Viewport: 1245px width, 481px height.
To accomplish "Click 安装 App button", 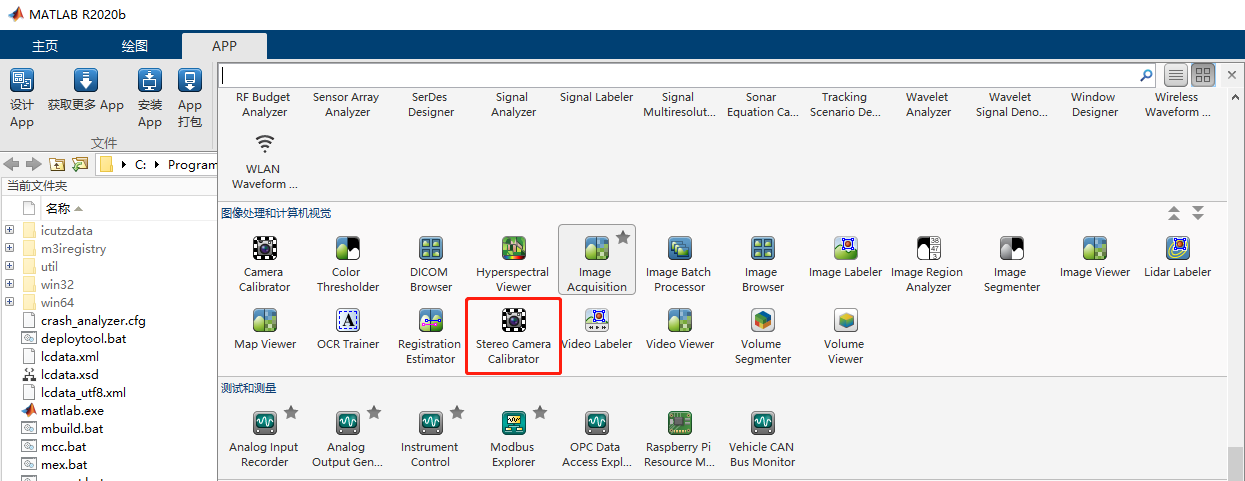I will pyautogui.click(x=150, y=99).
